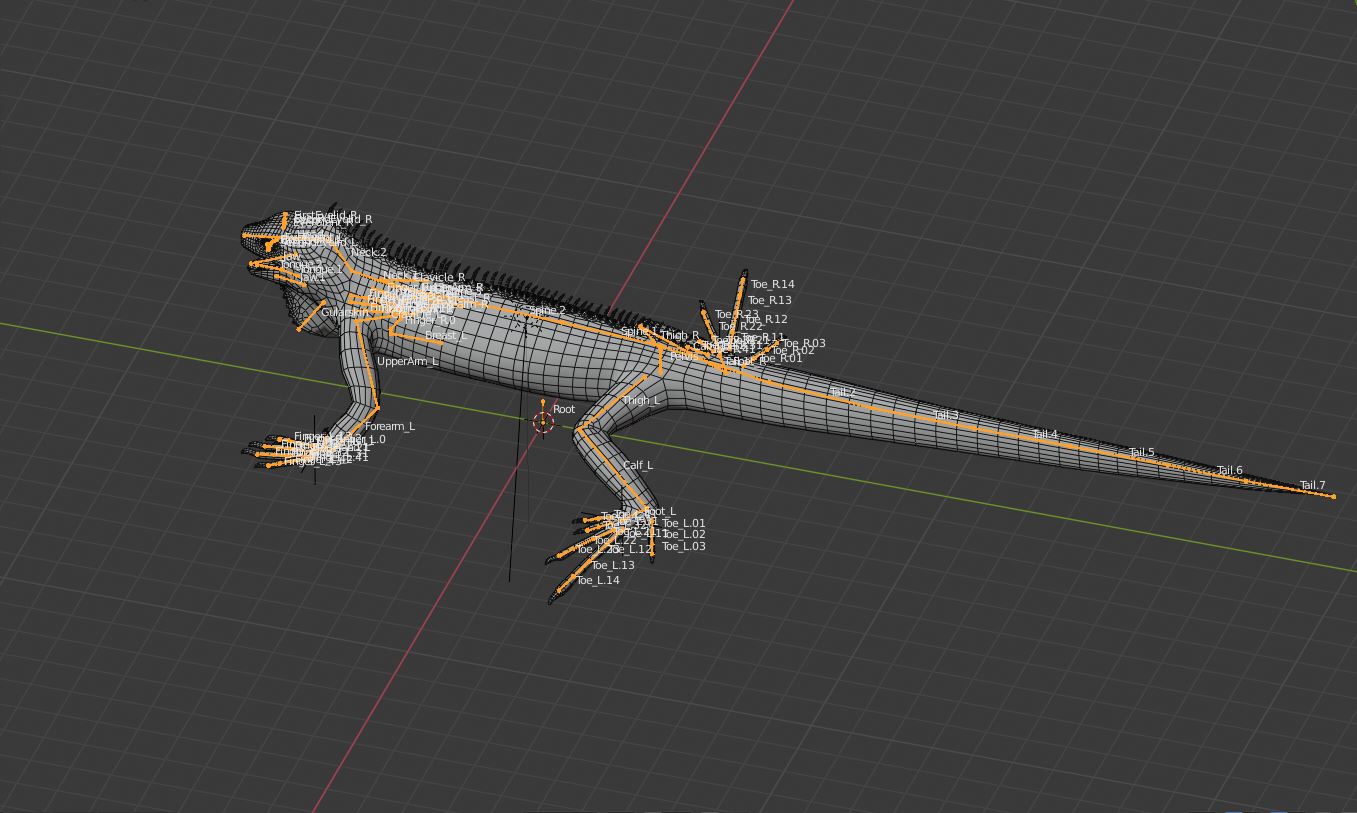
Task: Select the Thigh_R bone label
Action: [x=680, y=336]
